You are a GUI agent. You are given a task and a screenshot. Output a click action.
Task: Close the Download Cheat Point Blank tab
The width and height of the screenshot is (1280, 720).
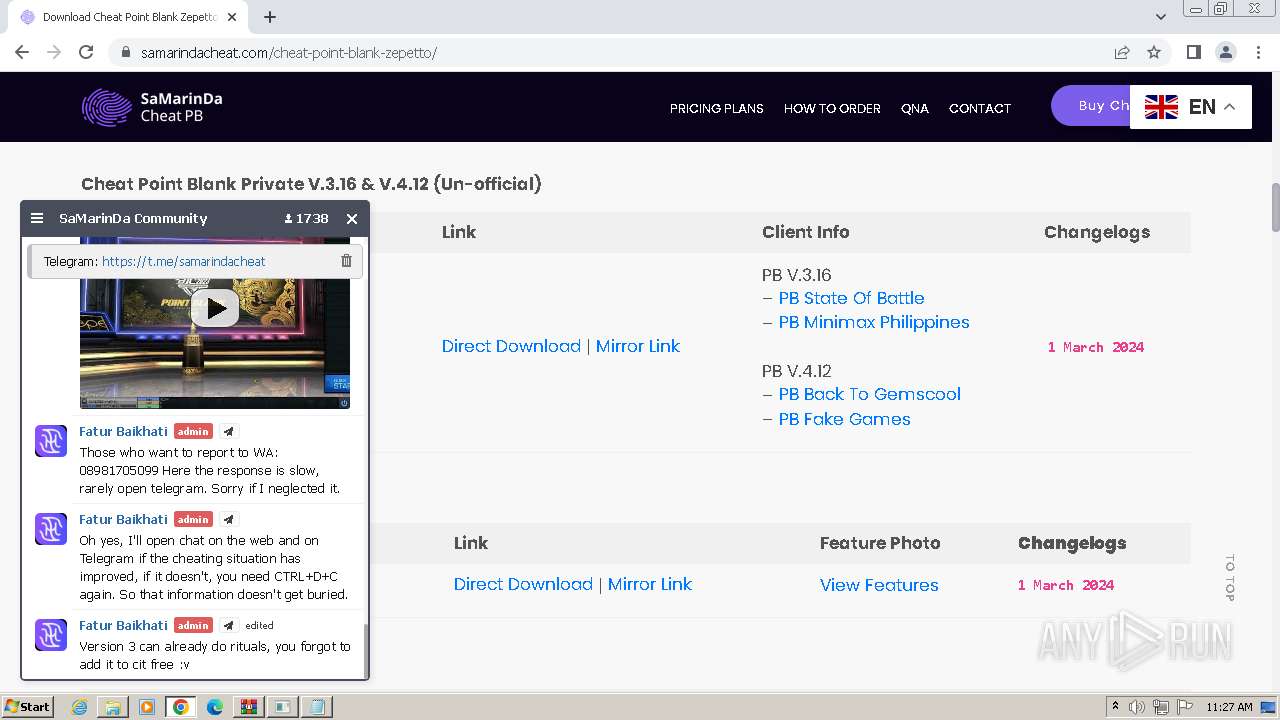[232, 17]
